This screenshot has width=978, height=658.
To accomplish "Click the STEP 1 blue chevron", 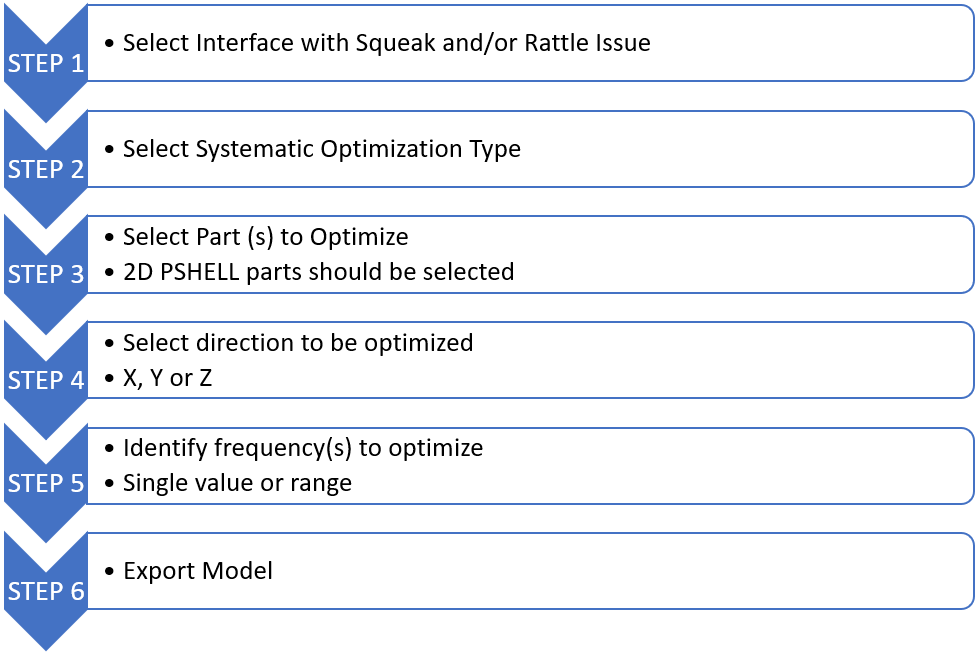I will tap(46, 63).
